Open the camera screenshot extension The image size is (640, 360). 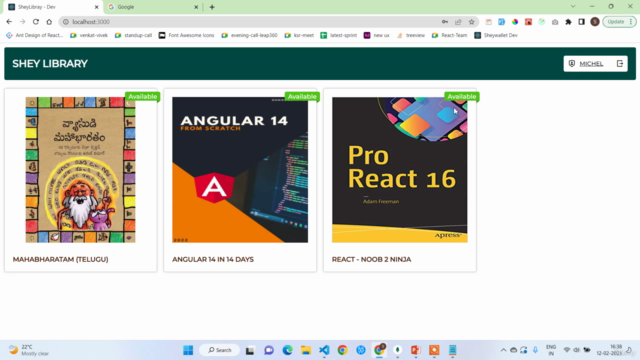tap(555, 22)
